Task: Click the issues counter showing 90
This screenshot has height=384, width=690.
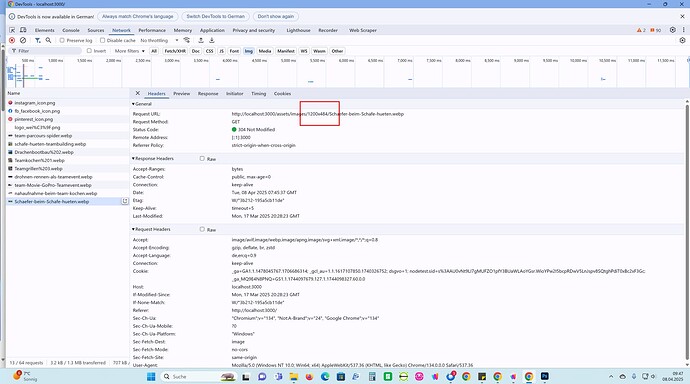Action: (x=656, y=30)
